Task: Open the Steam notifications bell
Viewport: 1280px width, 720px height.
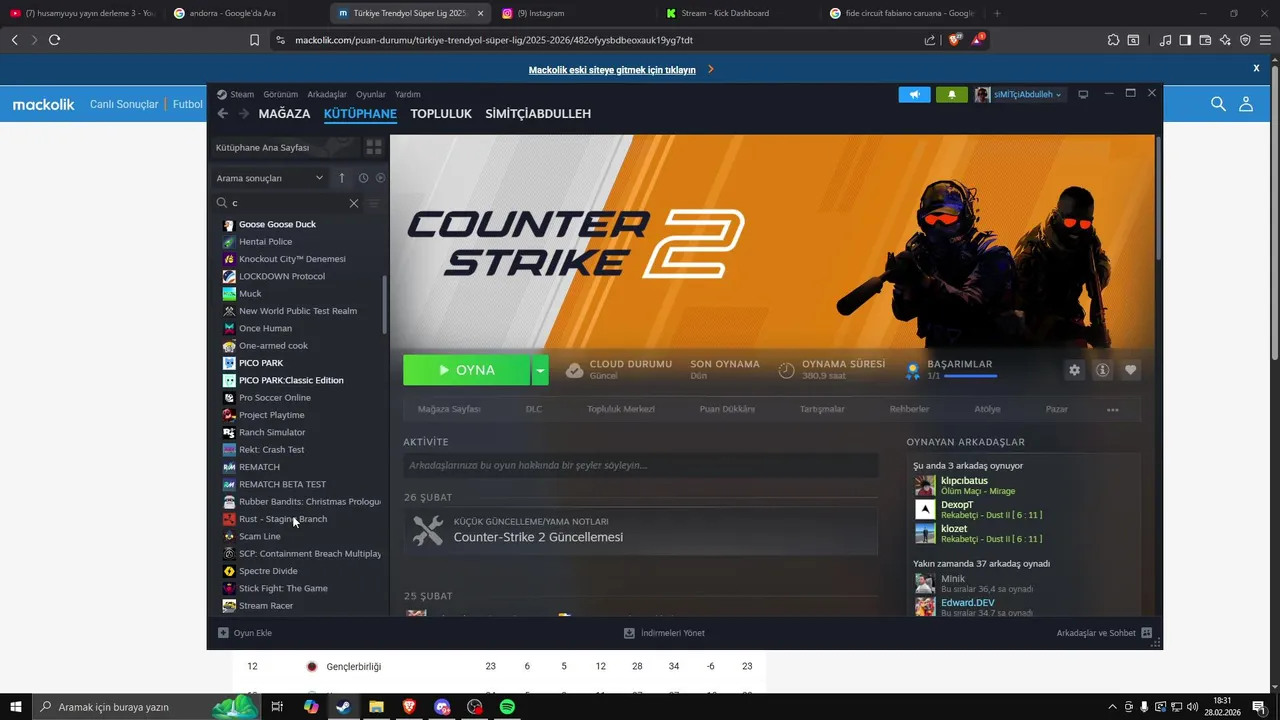Action: (951, 94)
